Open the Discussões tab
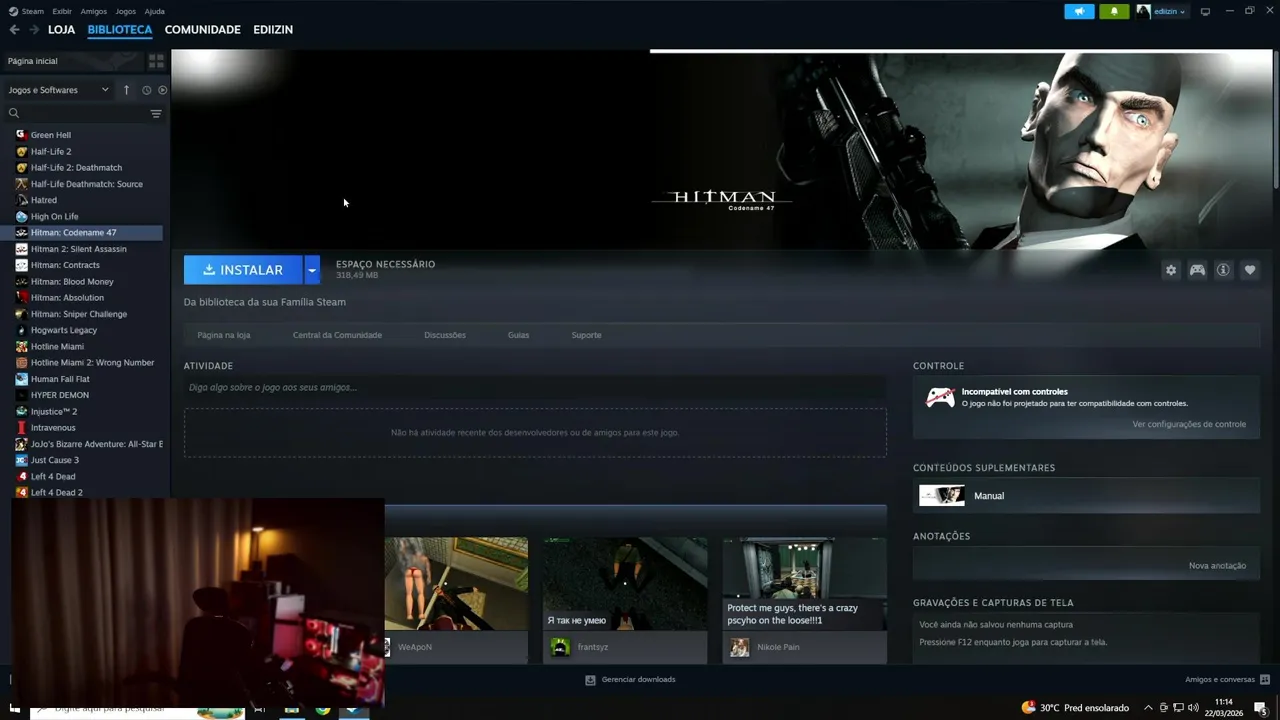 (x=445, y=335)
